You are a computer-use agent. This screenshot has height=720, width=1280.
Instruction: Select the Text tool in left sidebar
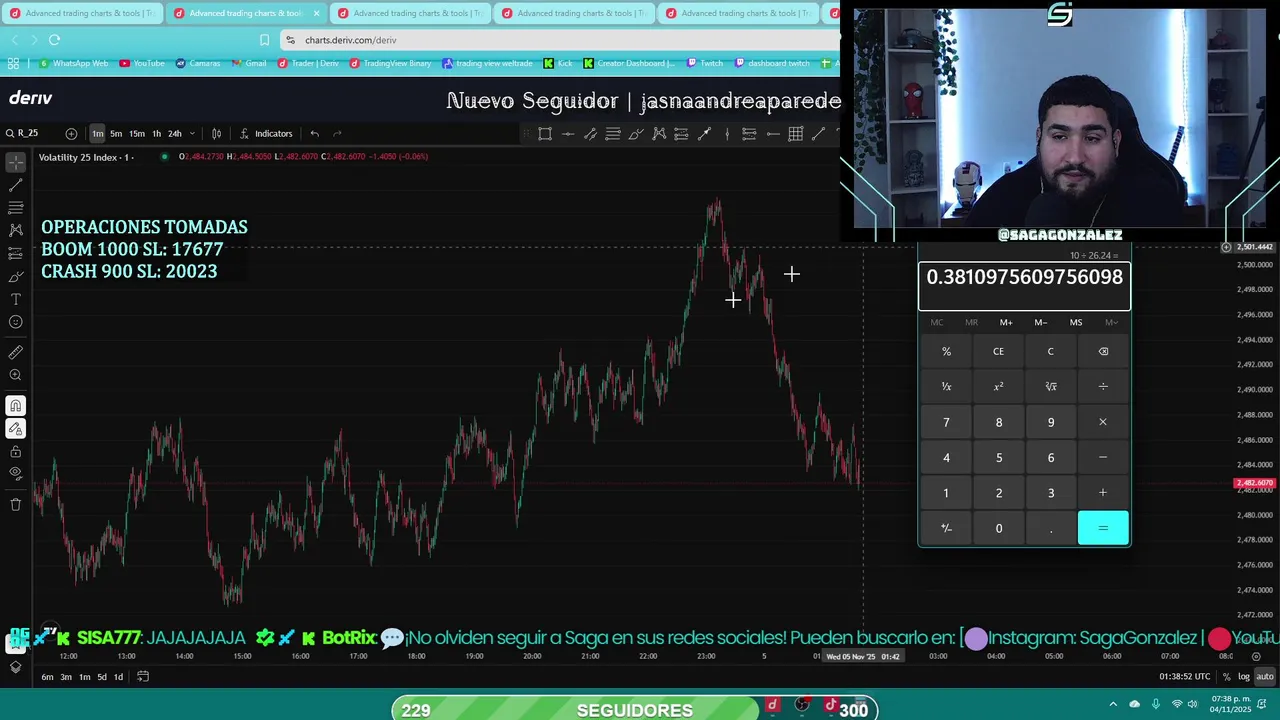tap(15, 300)
